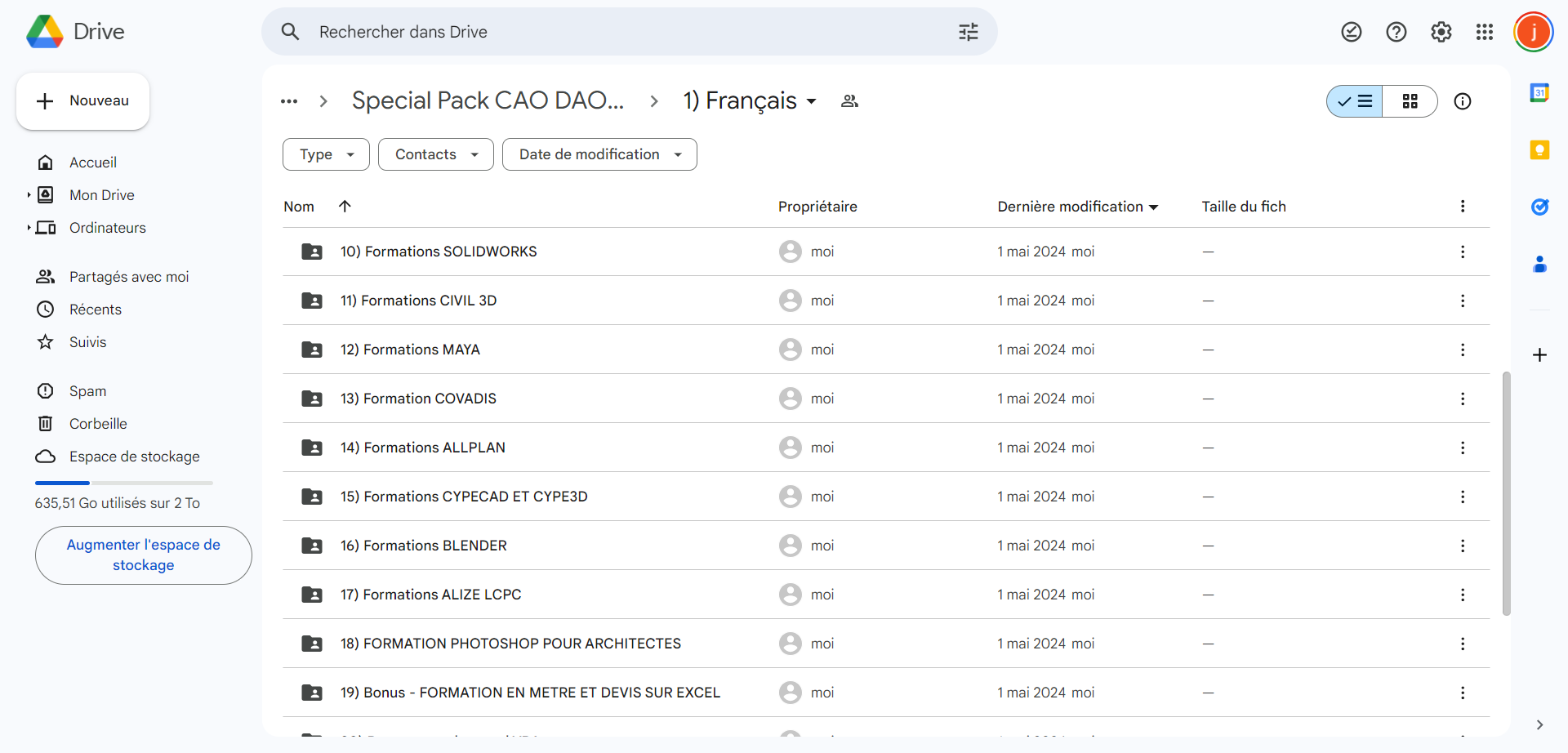The height and width of the screenshot is (753, 1568).
Task: Go to Accueil in sidebar
Action: point(93,163)
